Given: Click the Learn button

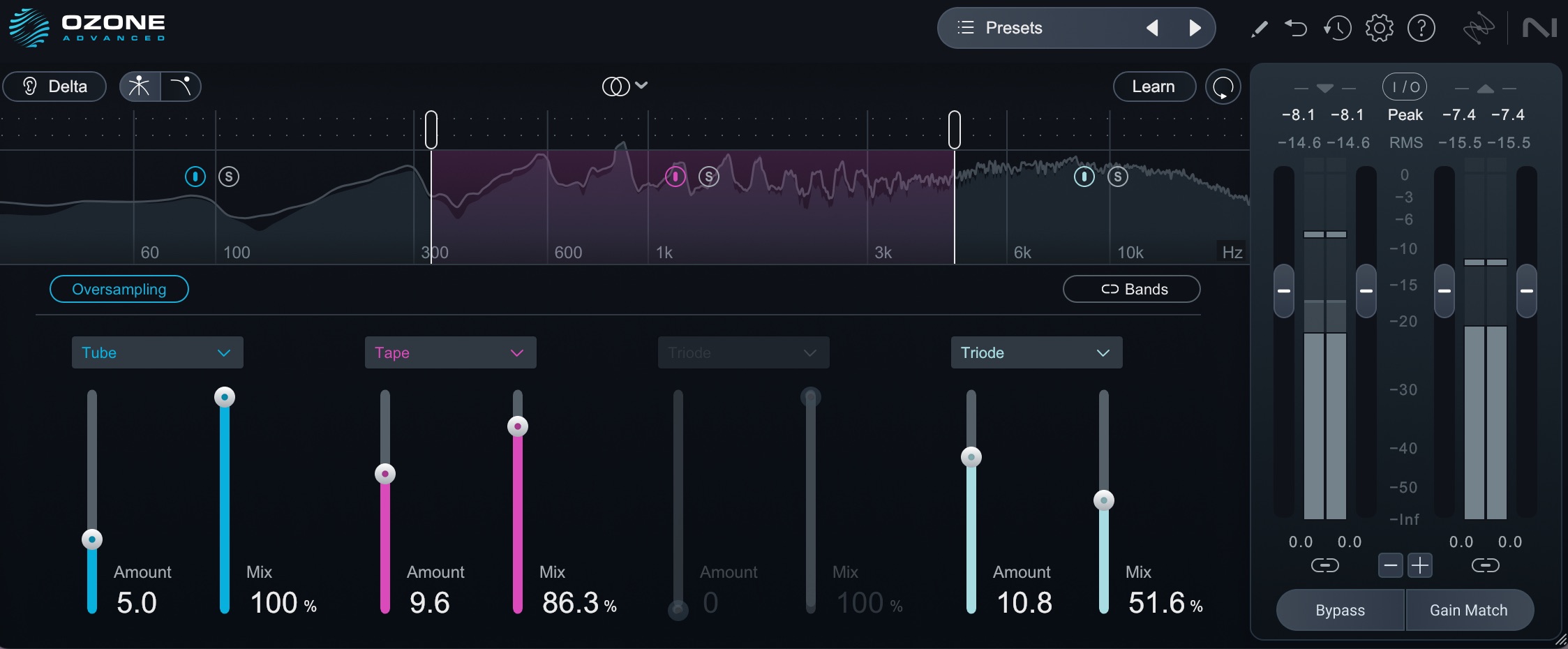Looking at the screenshot, I should (1153, 86).
